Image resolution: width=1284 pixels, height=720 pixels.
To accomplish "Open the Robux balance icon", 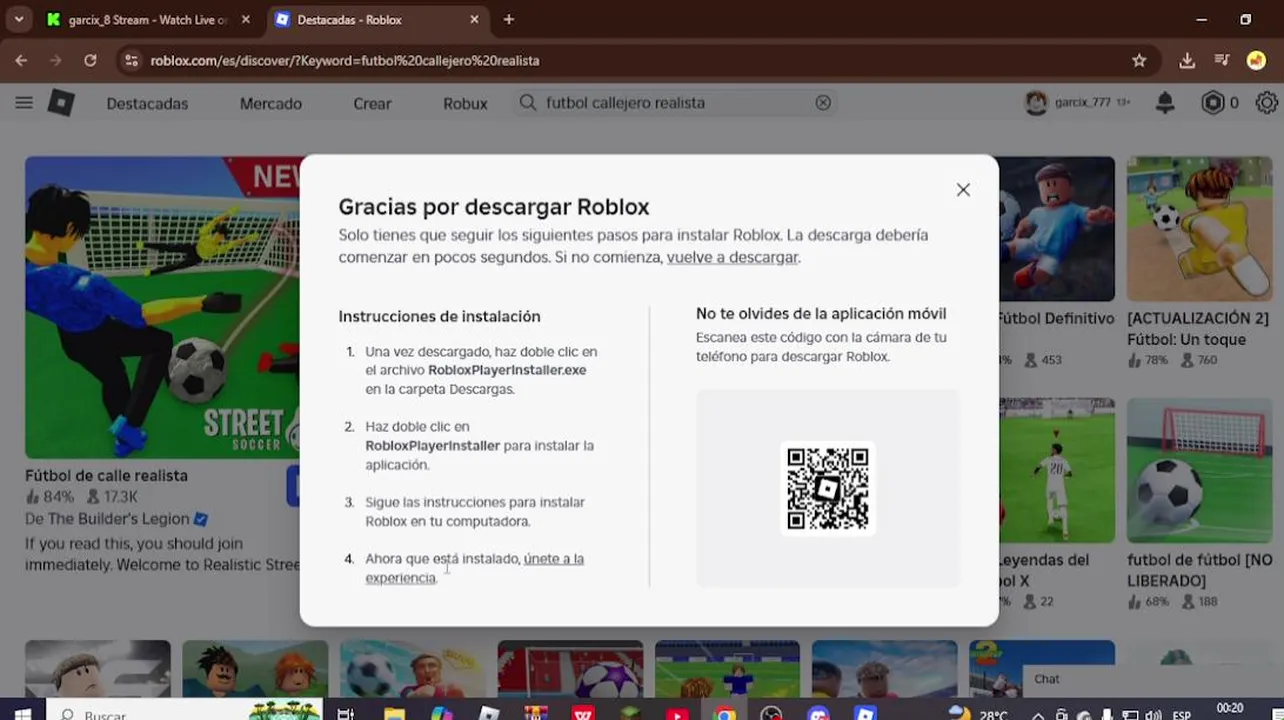I will click(x=1213, y=103).
